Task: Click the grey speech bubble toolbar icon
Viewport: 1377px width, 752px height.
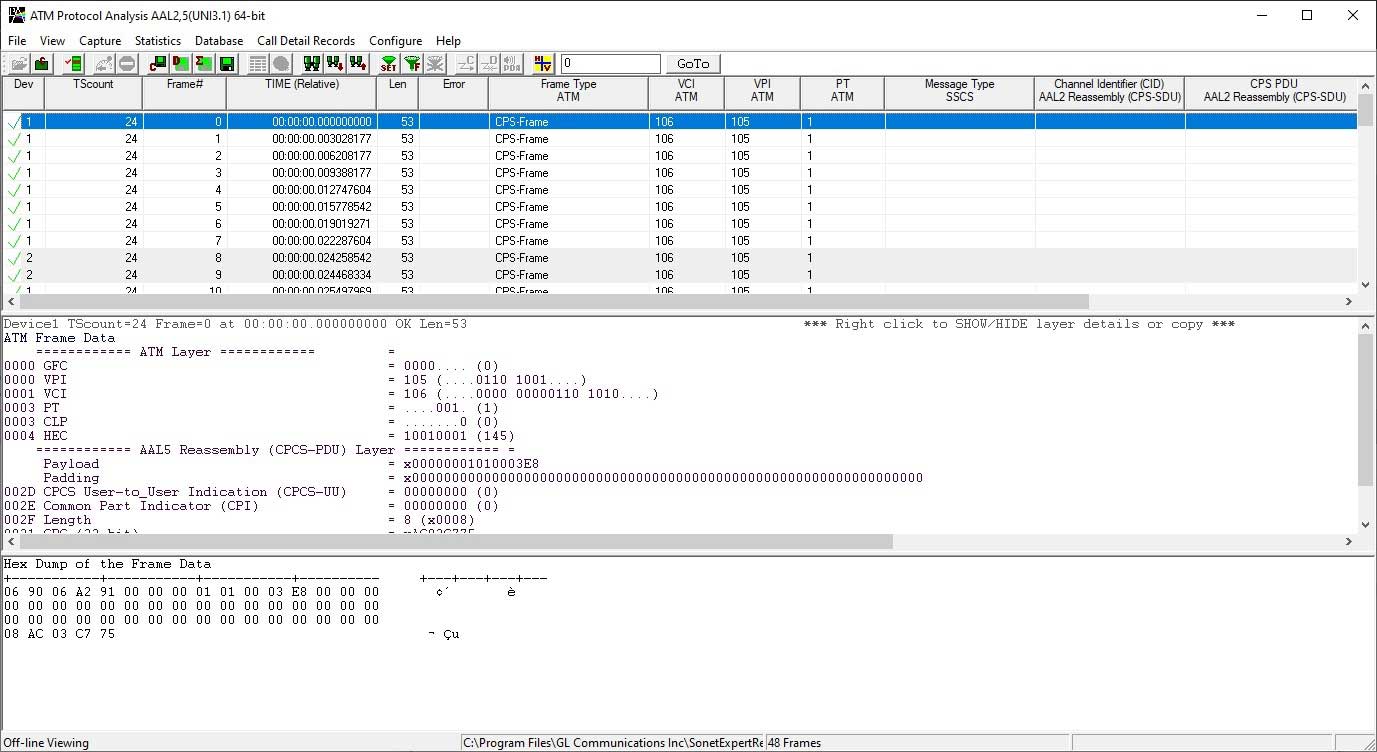Action: [281, 64]
